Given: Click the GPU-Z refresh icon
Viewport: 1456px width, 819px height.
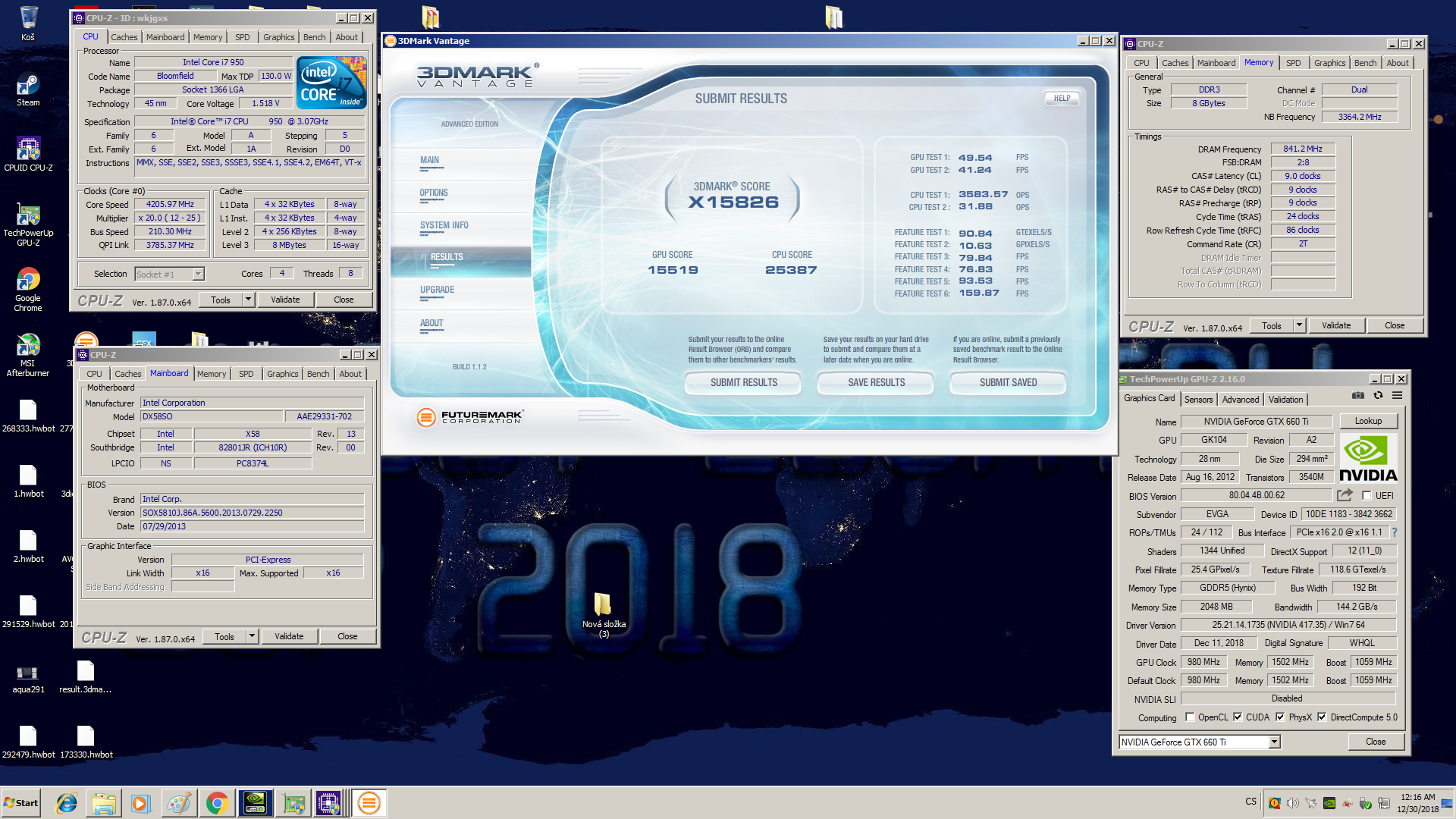Looking at the screenshot, I should [1378, 396].
